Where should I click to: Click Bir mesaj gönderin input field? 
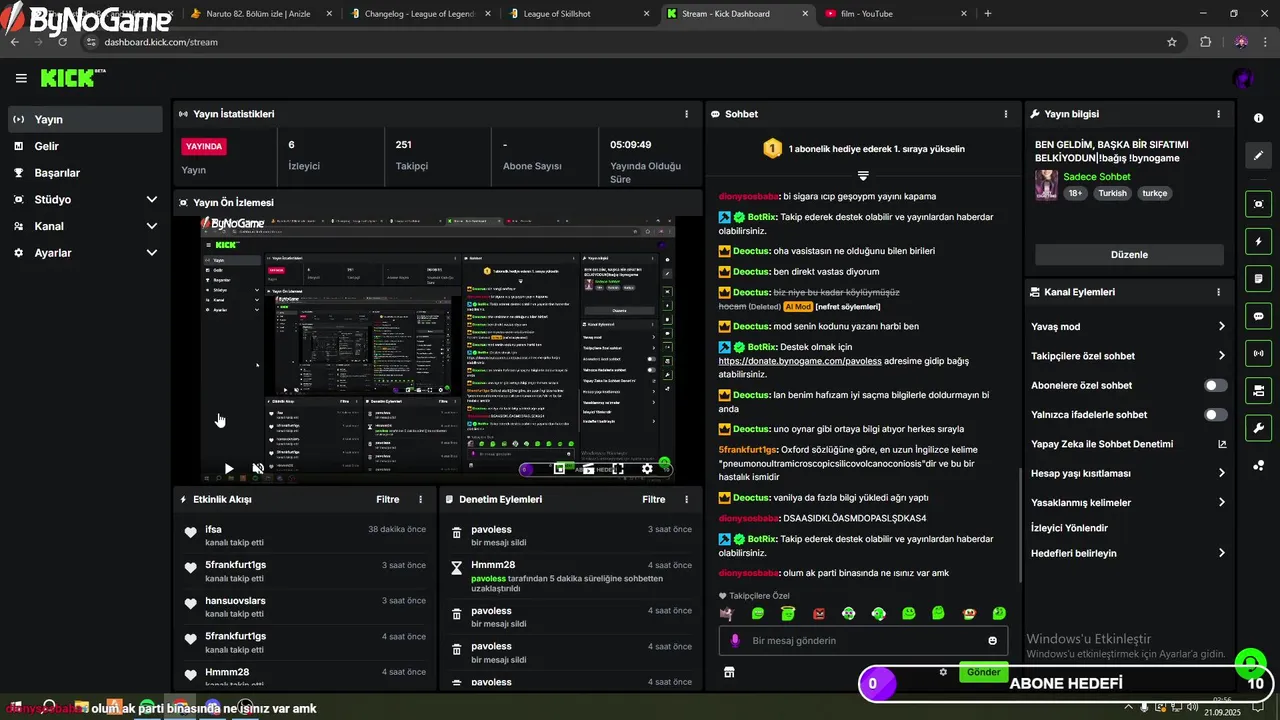(x=863, y=641)
